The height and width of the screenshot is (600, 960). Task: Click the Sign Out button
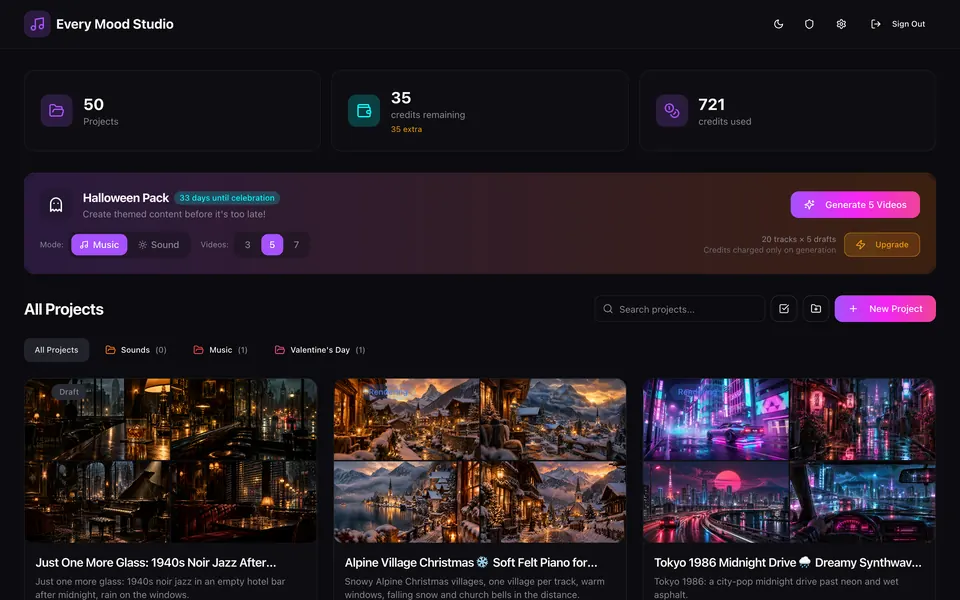(x=898, y=24)
